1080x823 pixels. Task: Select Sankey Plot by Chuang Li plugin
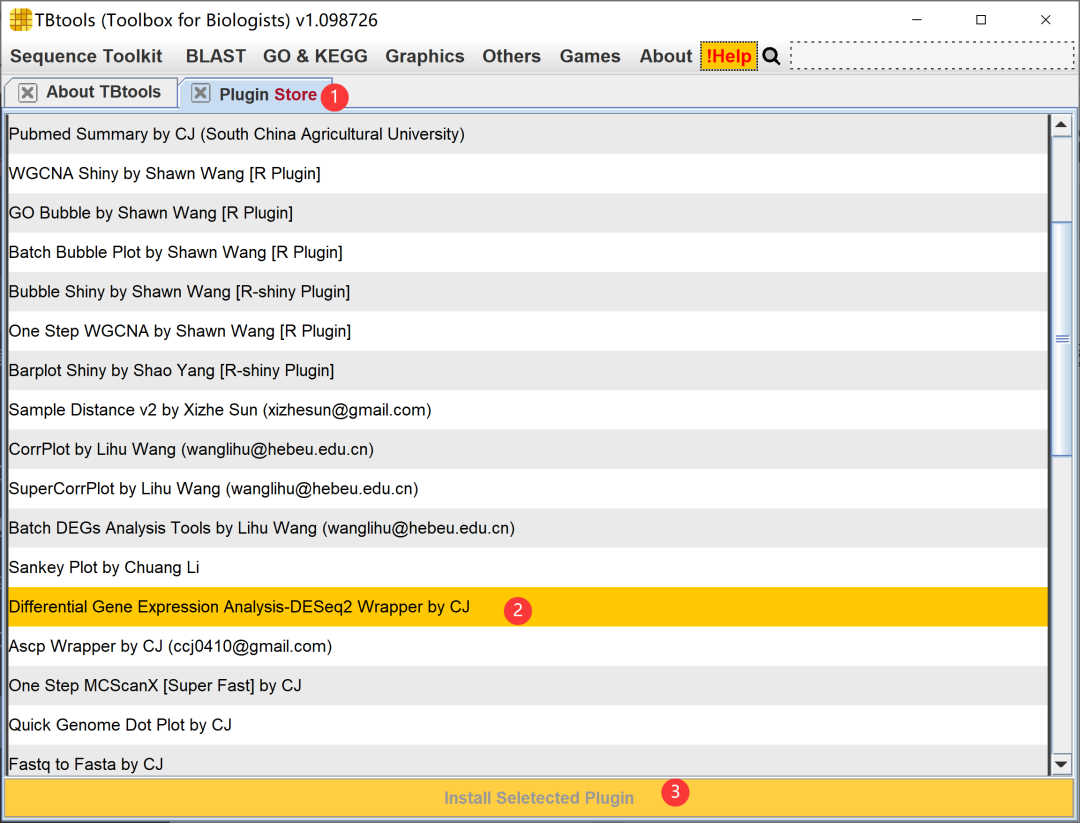(528, 567)
